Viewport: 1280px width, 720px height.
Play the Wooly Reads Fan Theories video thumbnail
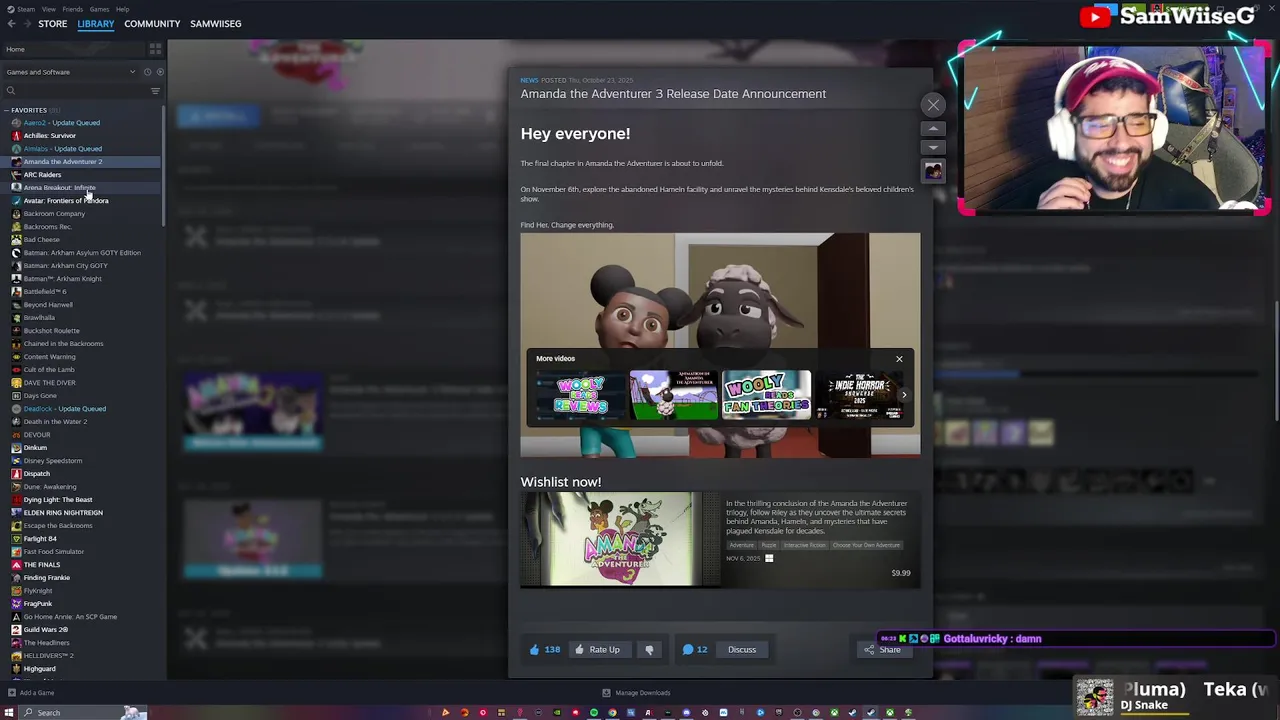(x=767, y=395)
